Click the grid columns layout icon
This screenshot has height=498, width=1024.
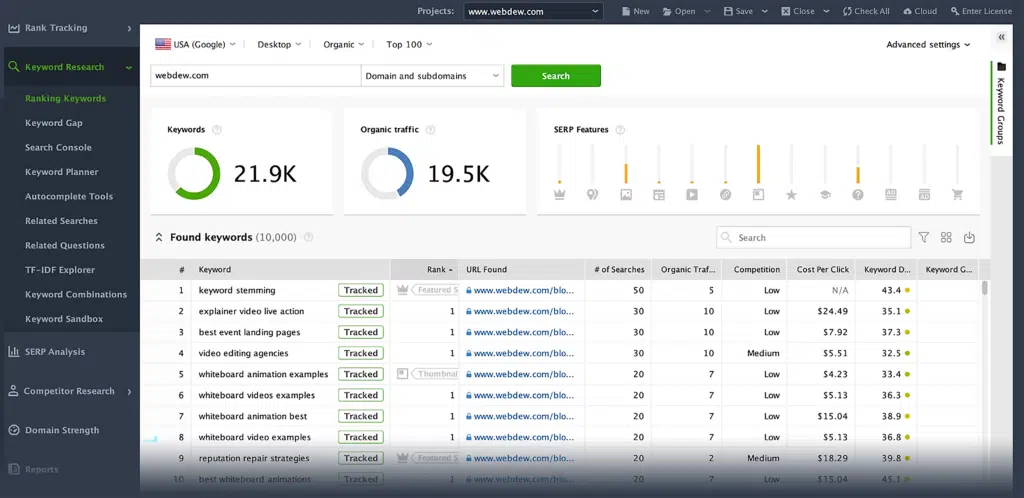pos(946,238)
